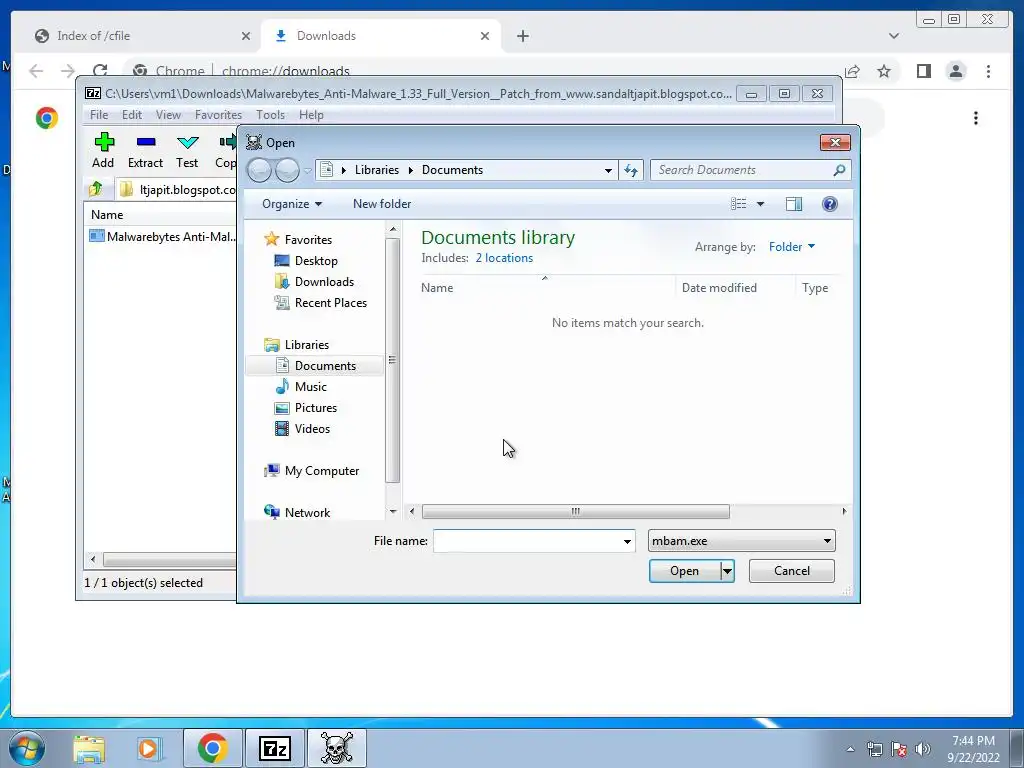Click the Back button in Open dialog
The image size is (1024, 768).
click(x=260, y=170)
